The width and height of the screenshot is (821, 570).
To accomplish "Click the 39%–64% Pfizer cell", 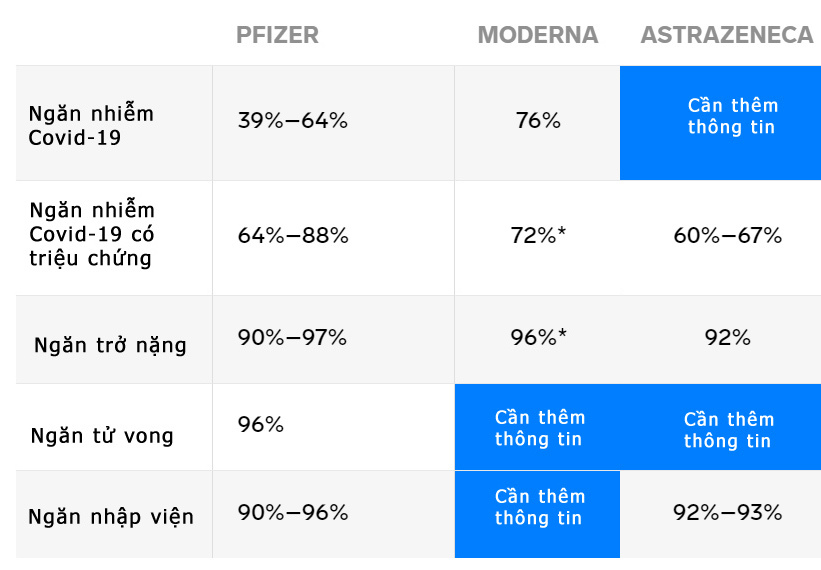I will (x=292, y=121).
